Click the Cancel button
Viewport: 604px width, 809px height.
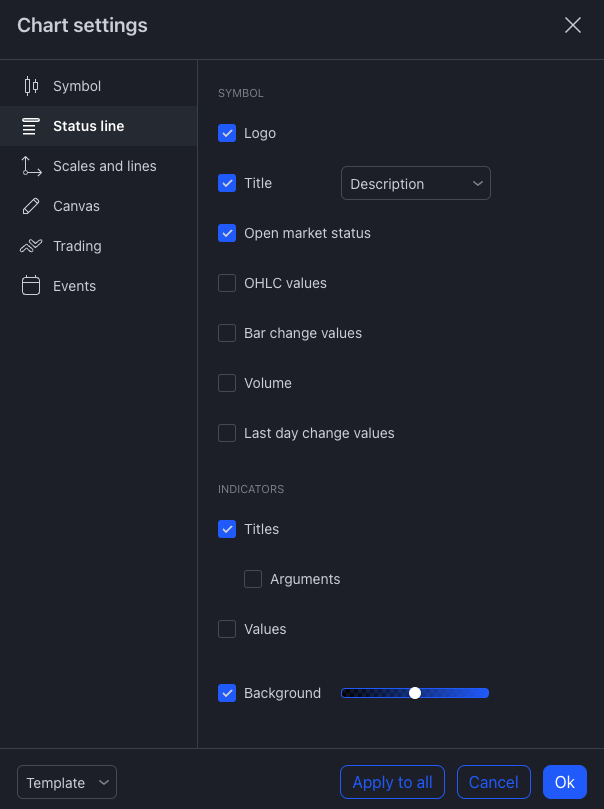tap(493, 783)
